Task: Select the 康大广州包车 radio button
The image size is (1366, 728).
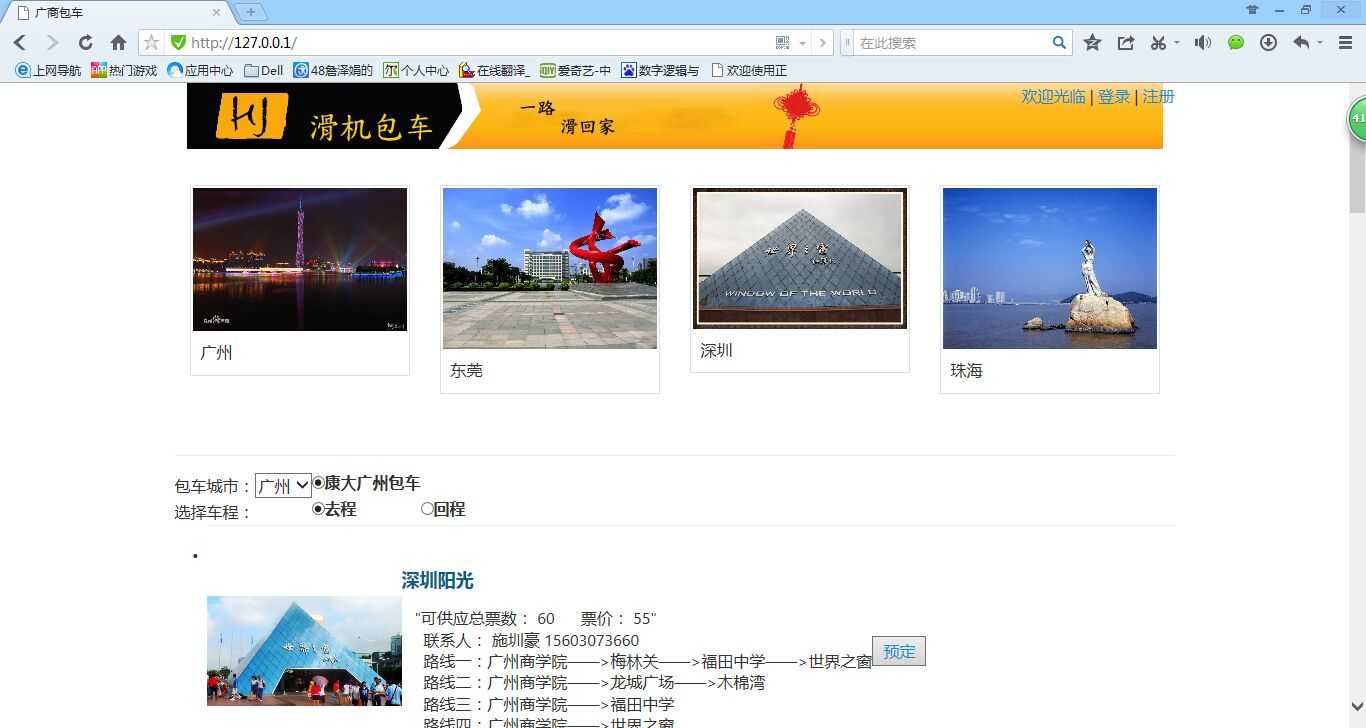Action: [318, 483]
